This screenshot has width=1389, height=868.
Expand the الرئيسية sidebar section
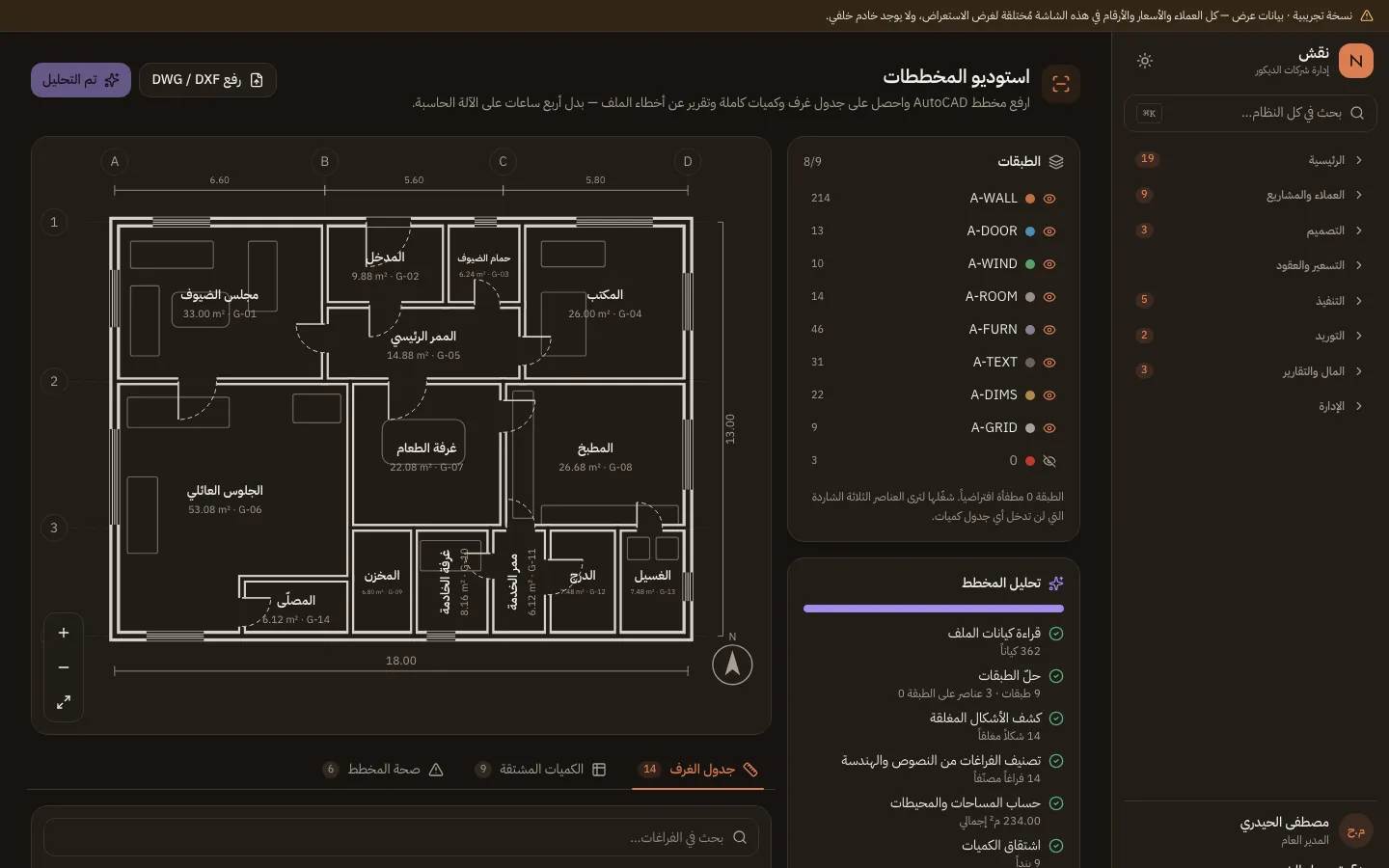[1250, 160]
